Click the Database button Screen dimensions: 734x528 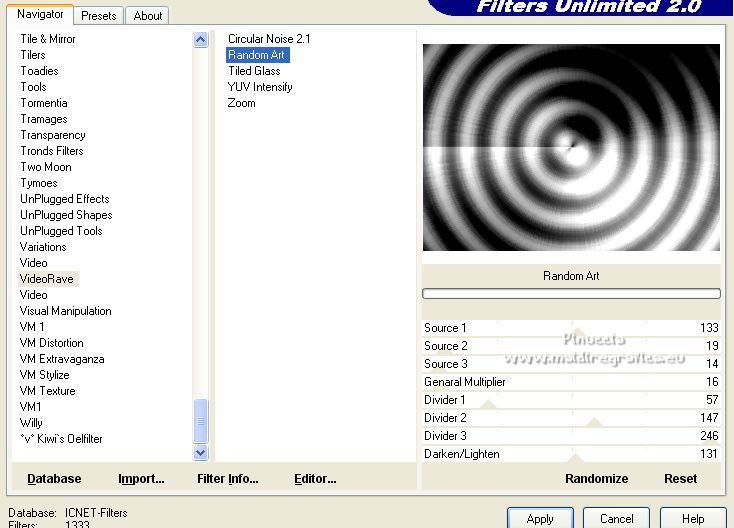point(54,479)
